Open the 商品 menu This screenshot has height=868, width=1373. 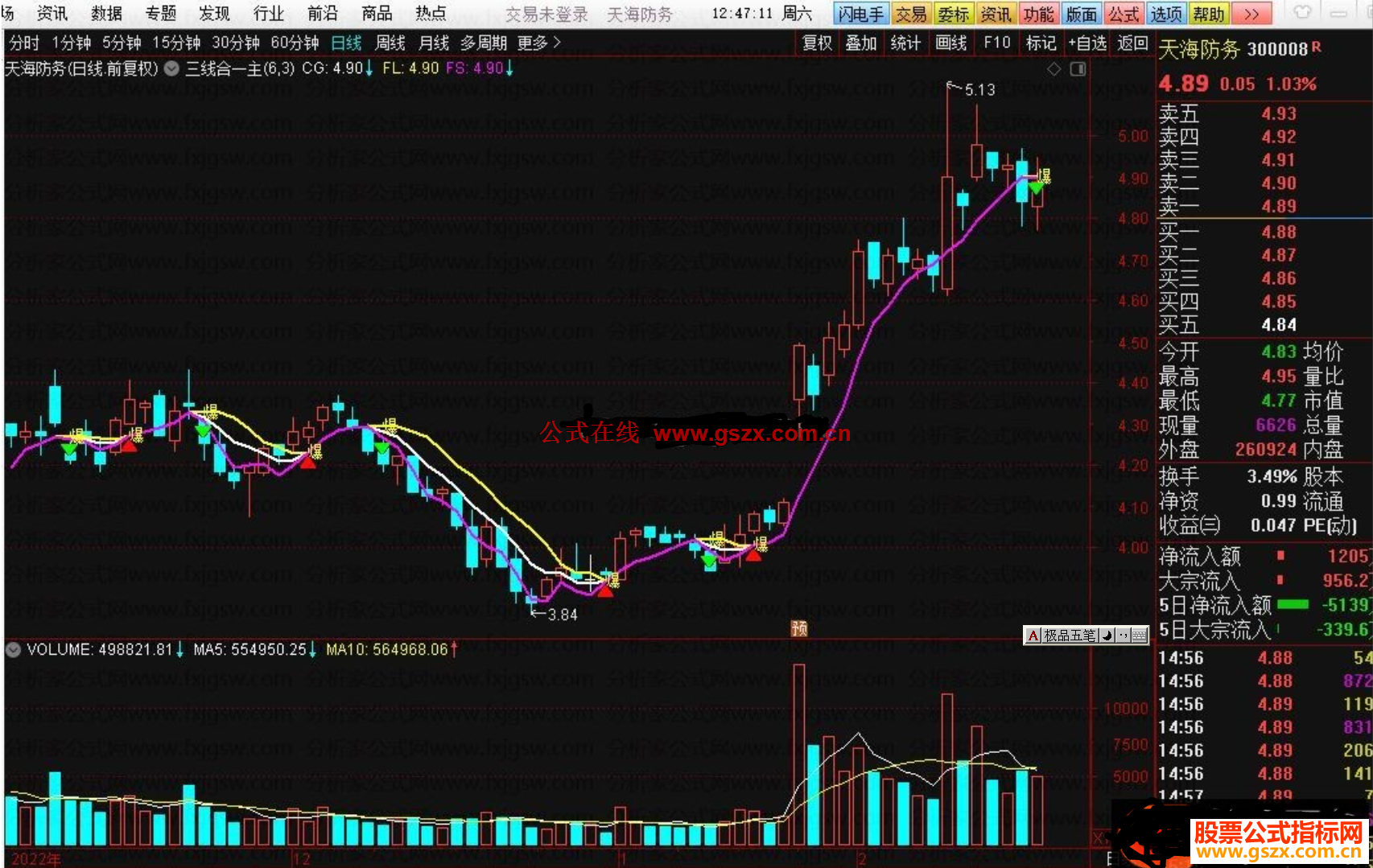pos(377,14)
